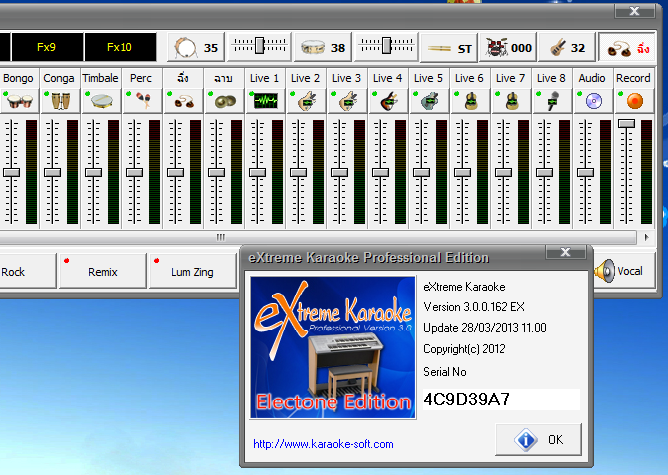Select the guitar 32 button
The height and width of the screenshot is (475, 668).
pyautogui.click(x=567, y=47)
